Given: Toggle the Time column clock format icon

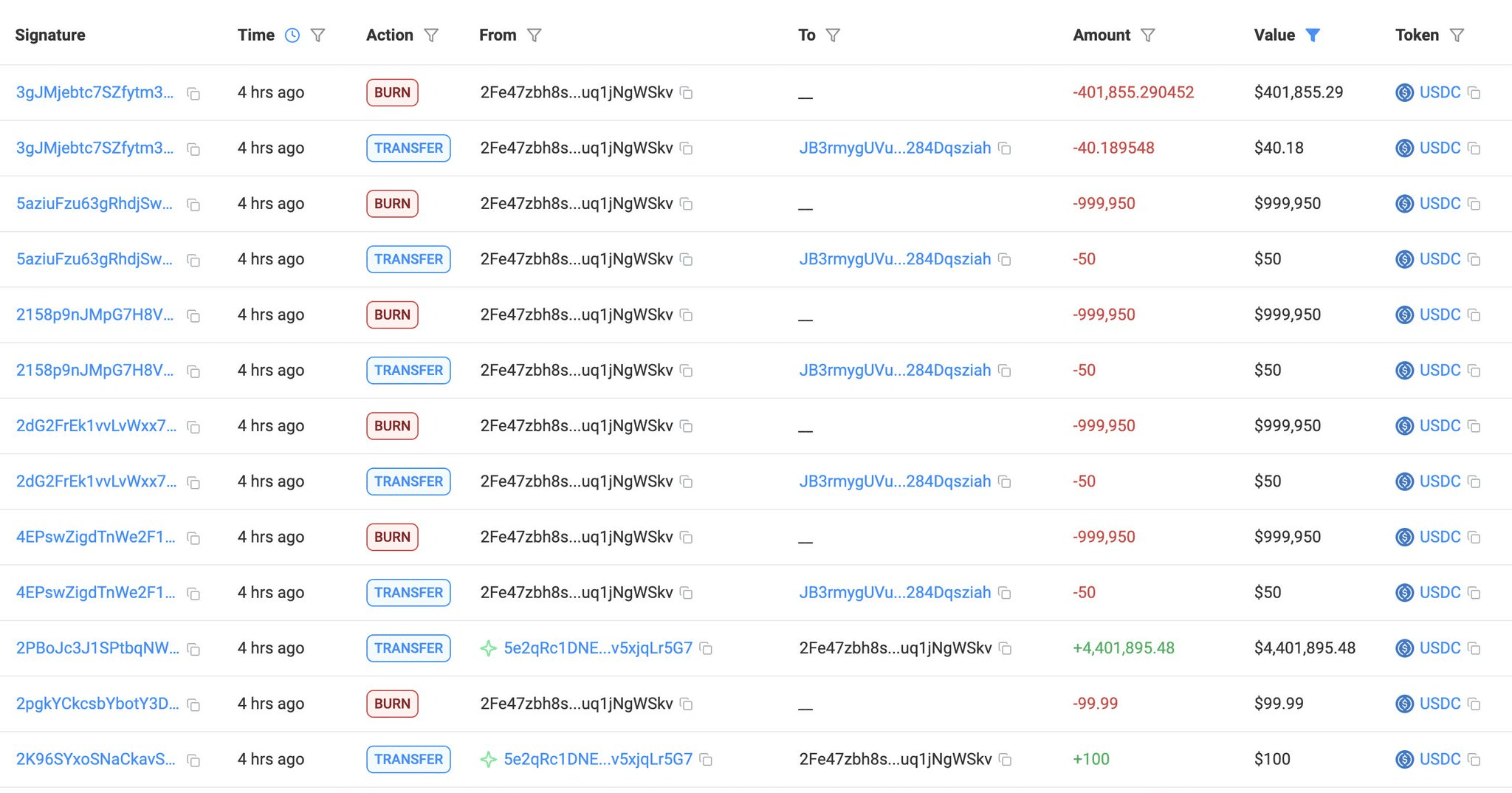Looking at the screenshot, I should point(292,35).
